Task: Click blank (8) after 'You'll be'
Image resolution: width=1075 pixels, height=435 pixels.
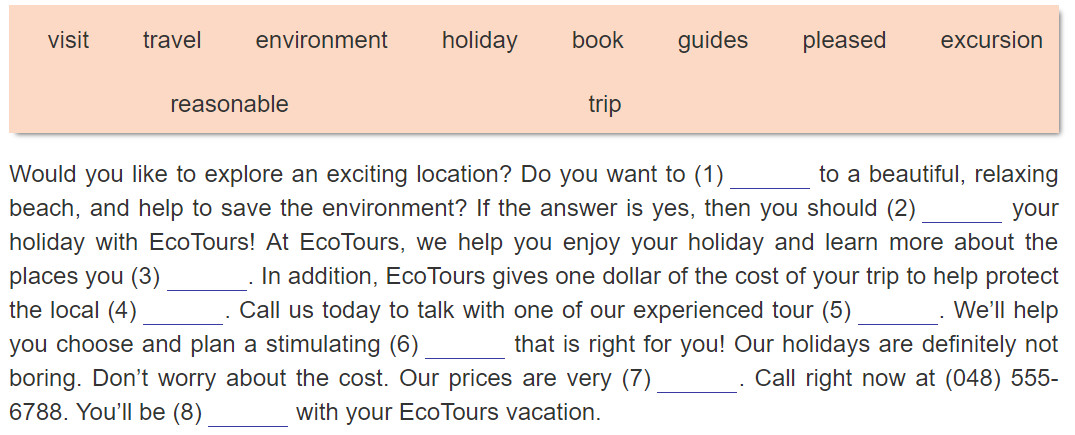Action: (248, 414)
